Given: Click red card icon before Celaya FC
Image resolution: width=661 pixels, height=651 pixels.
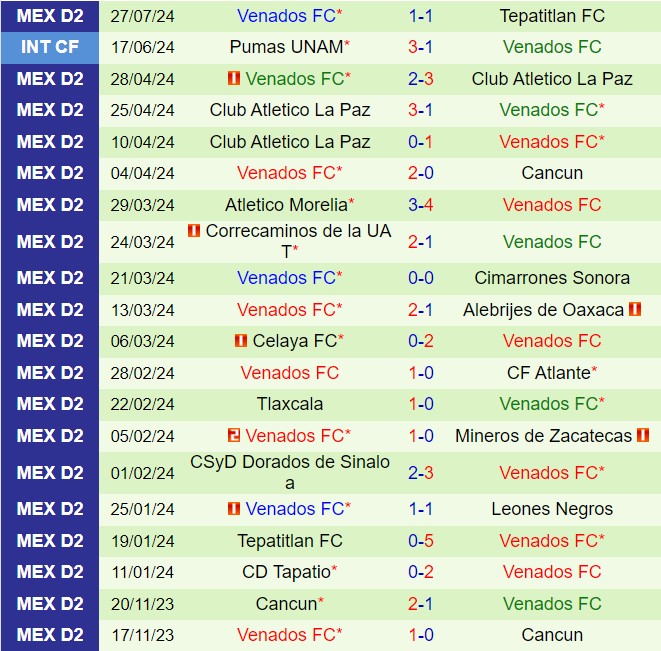Looking at the screenshot, I should pyautogui.click(x=240, y=341).
